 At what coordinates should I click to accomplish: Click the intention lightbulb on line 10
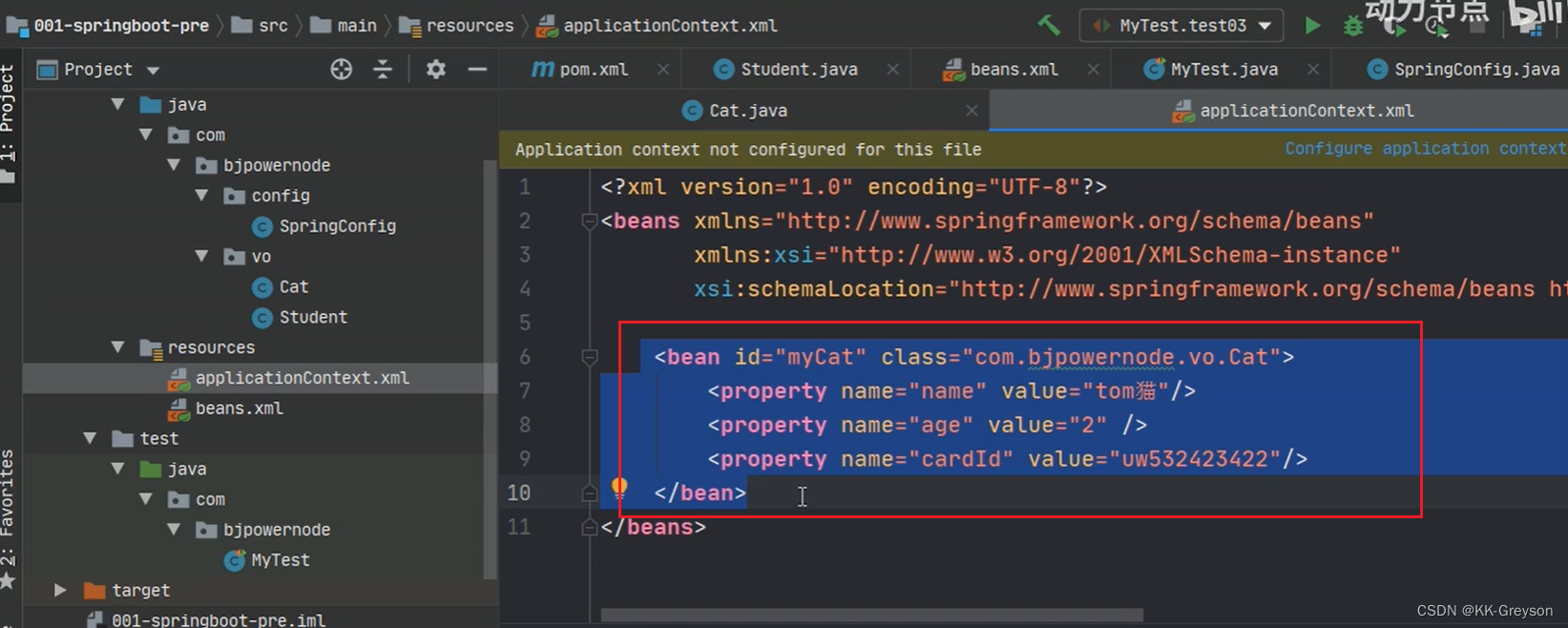(619, 489)
